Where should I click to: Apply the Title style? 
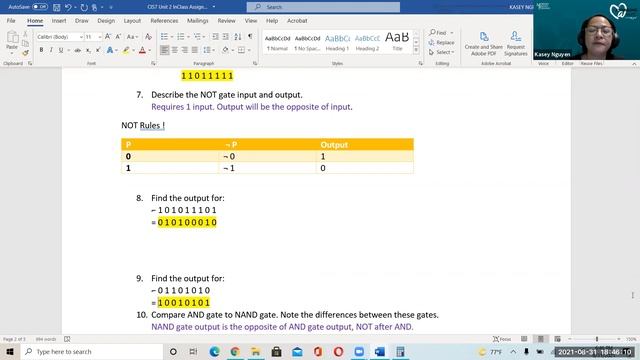coord(397,42)
